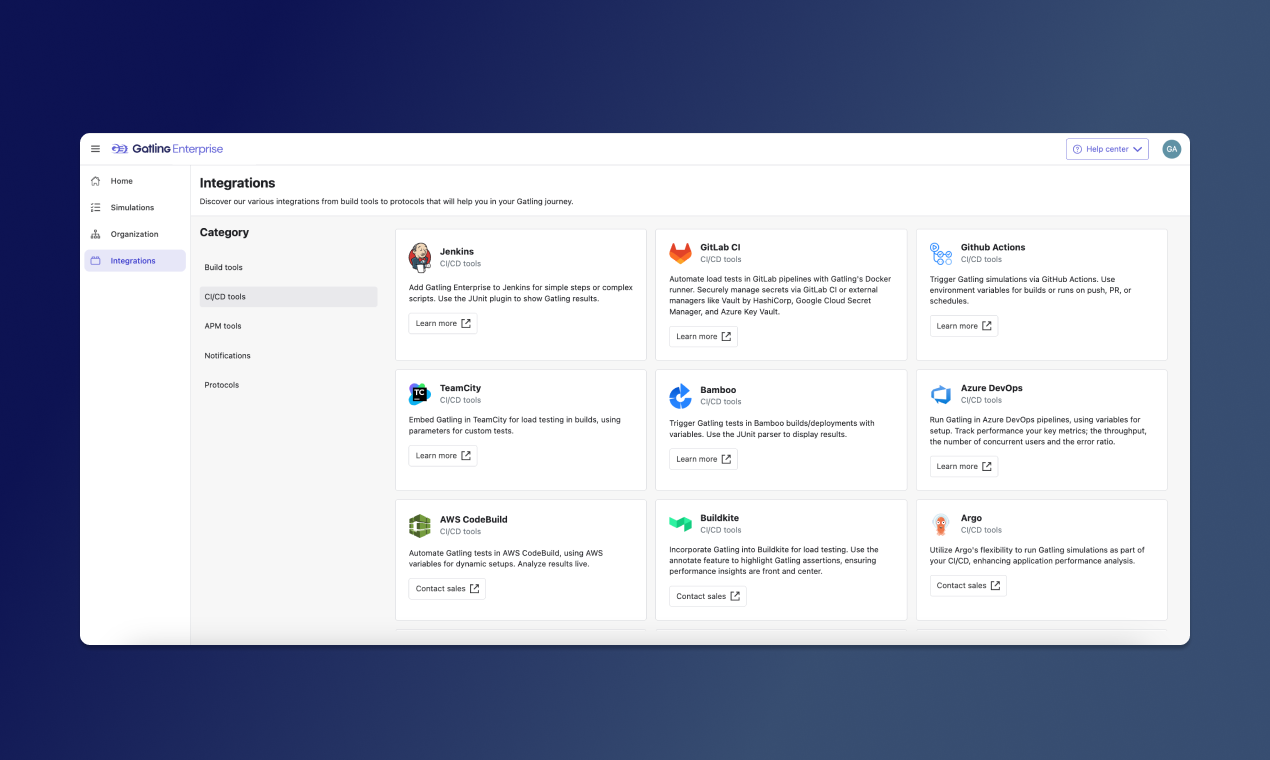Viewport: 1270px width, 760px height.
Task: Select Notifications category
Action: point(288,356)
